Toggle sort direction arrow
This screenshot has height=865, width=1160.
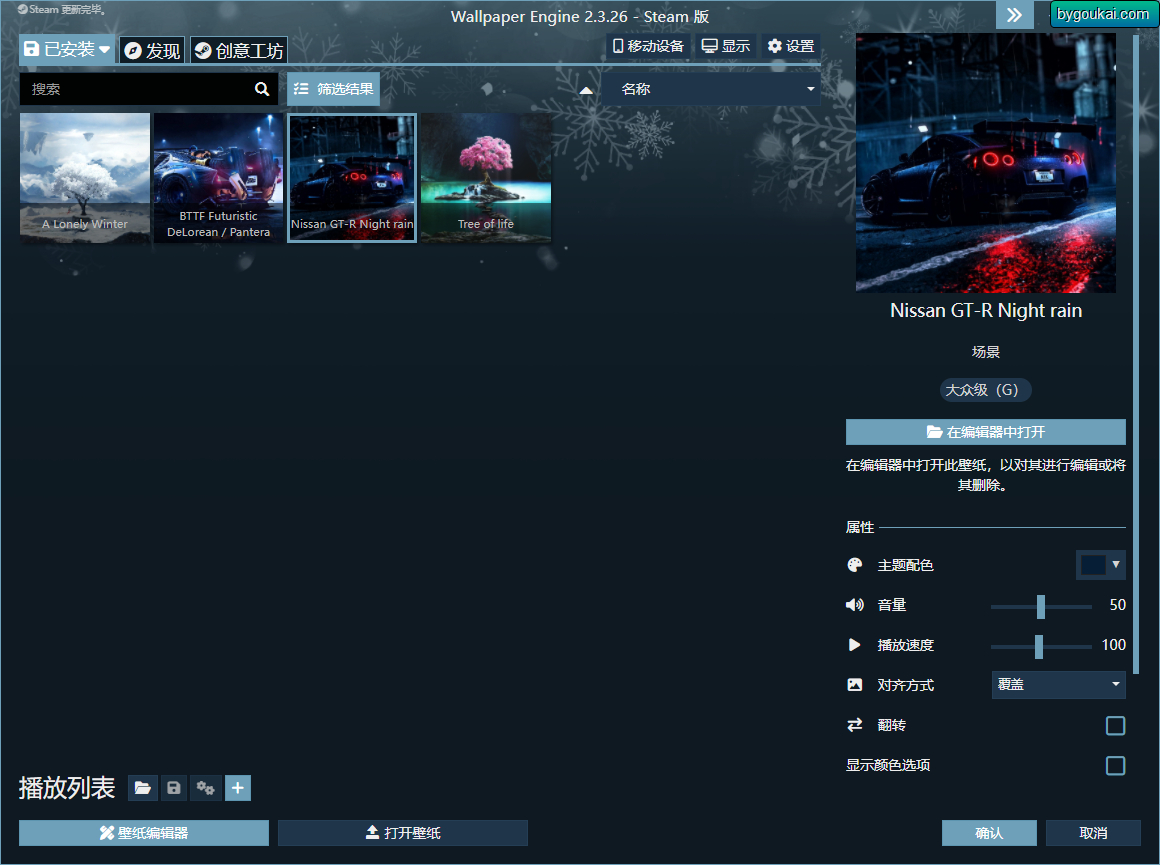[586, 90]
